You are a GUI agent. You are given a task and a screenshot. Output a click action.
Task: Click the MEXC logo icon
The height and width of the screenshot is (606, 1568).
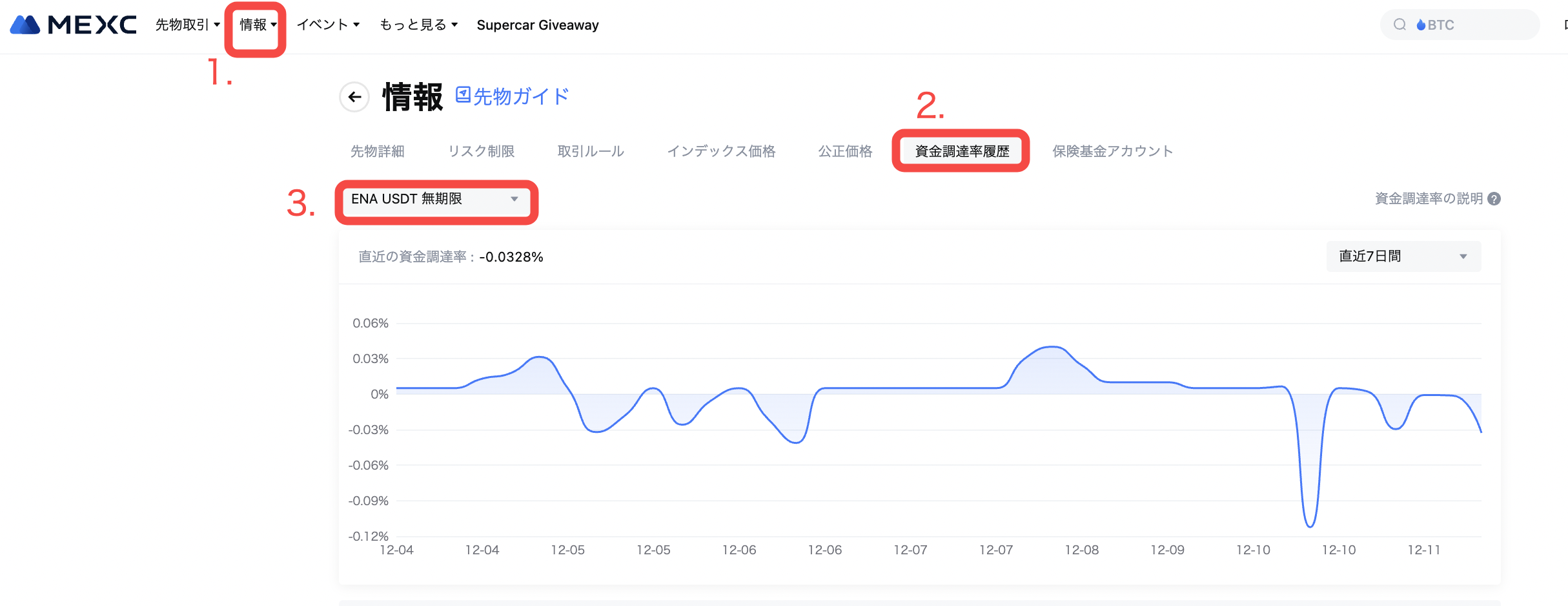pyautogui.click(x=26, y=25)
